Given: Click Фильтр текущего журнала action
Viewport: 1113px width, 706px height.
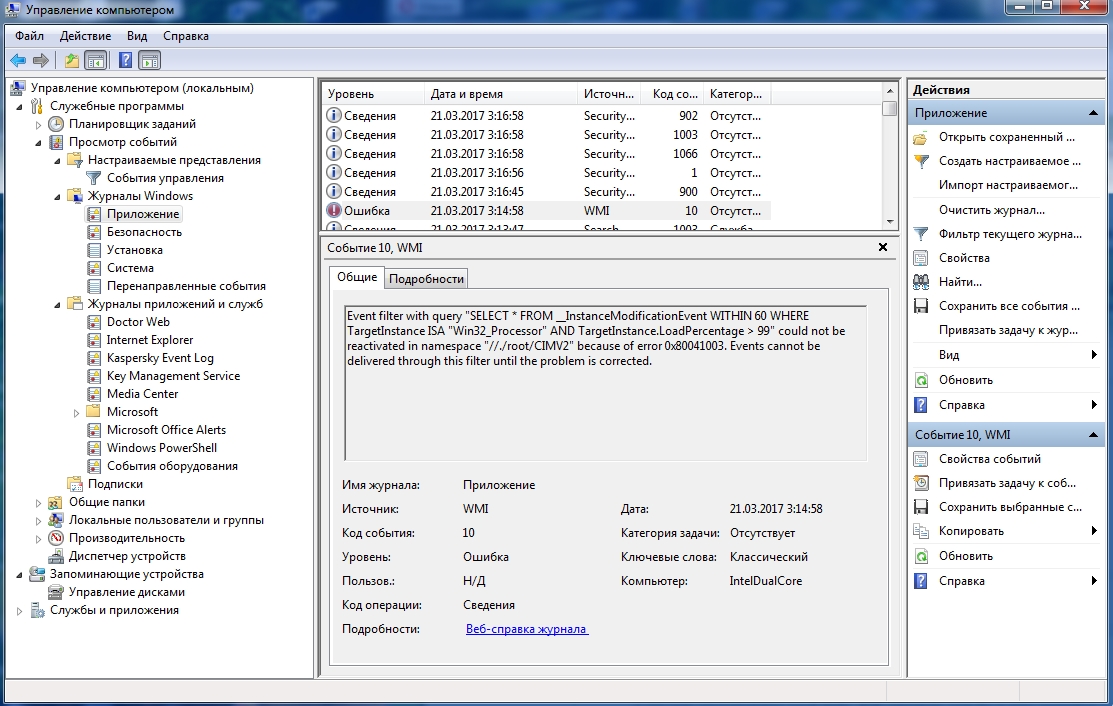Looking at the screenshot, I should [x=1010, y=234].
